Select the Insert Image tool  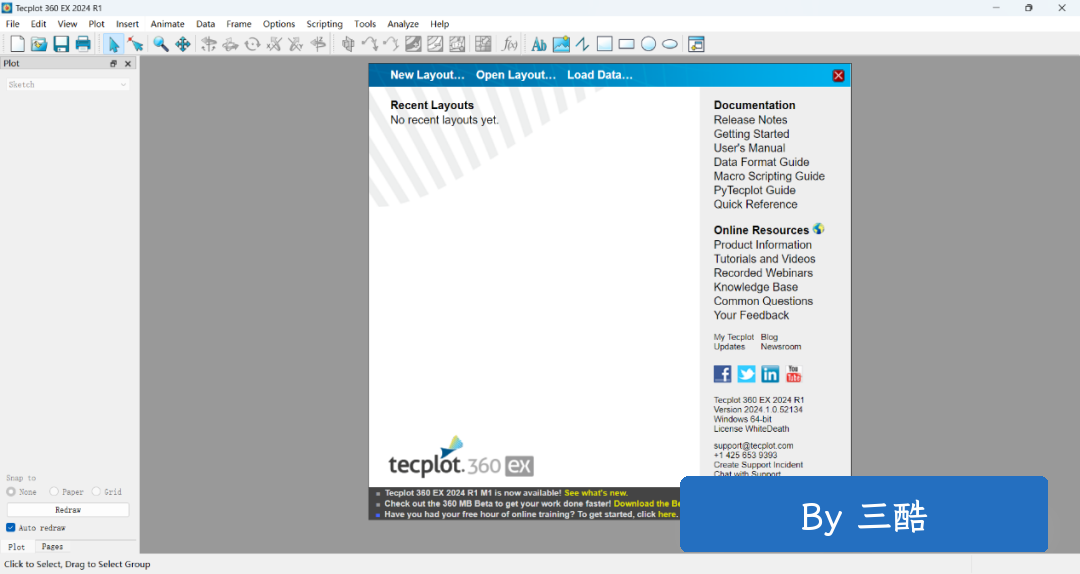pyautogui.click(x=561, y=44)
